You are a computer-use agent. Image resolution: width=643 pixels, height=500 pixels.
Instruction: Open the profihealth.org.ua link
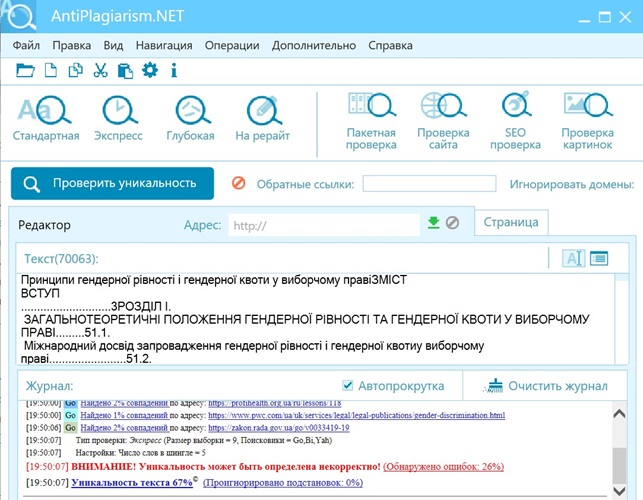click(x=275, y=403)
